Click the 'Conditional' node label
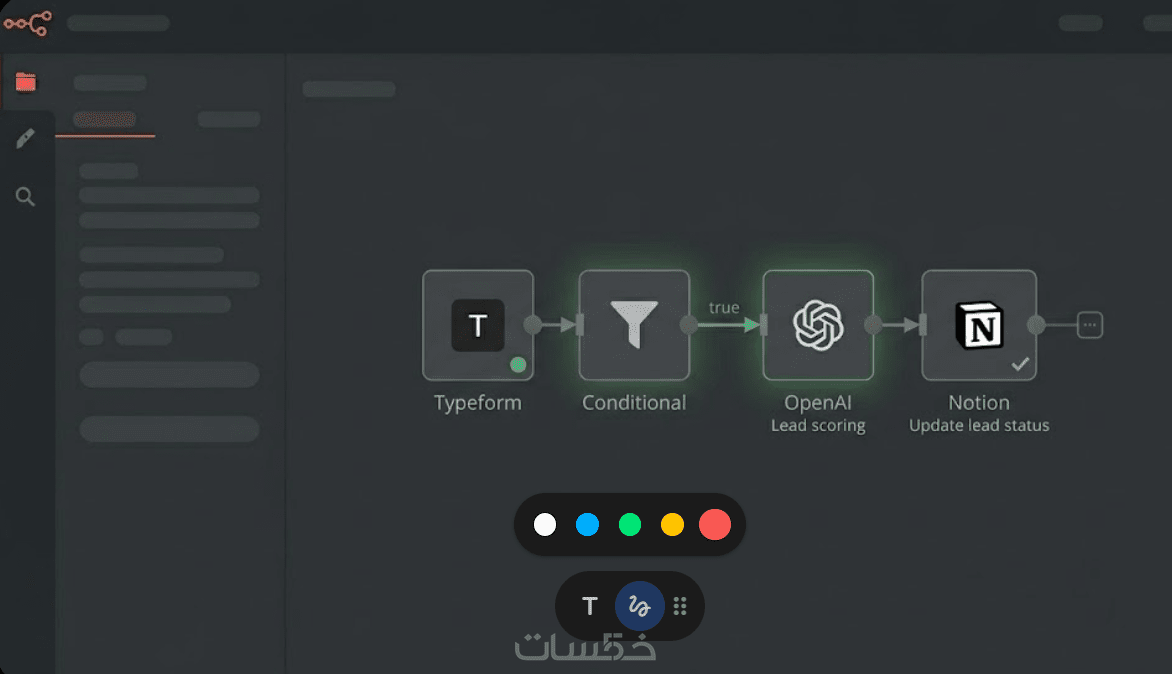The image size is (1172, 674). (x=634, y=403)
